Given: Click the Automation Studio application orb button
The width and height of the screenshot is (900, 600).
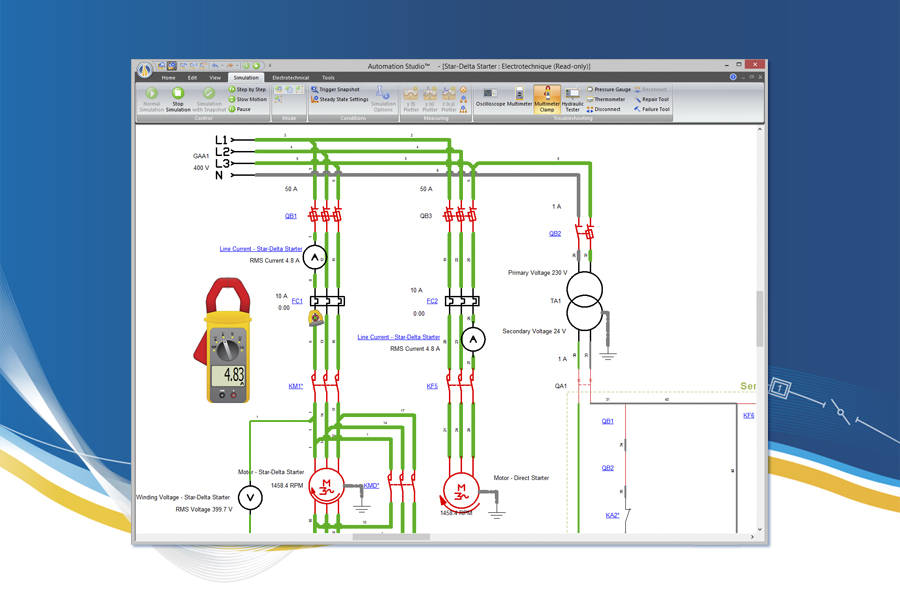Looking at the screenshot, I should (x=145, y=69).
